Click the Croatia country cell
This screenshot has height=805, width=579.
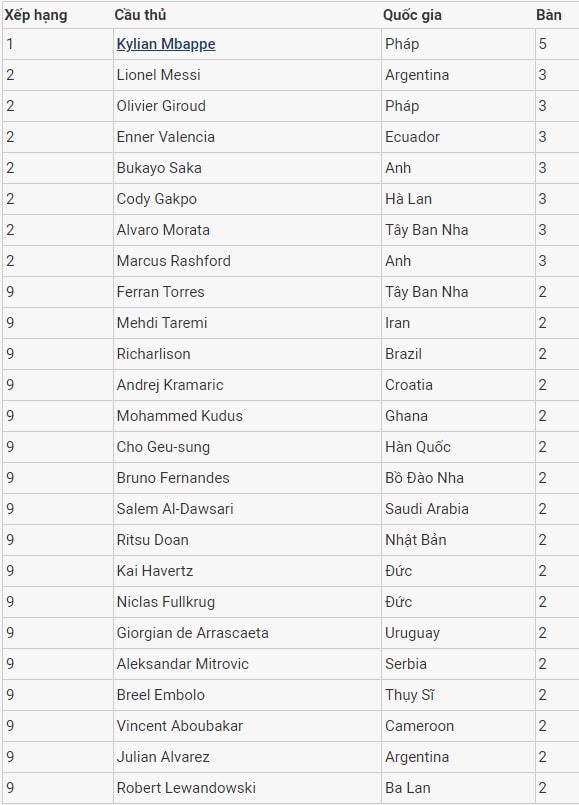click(x=458, y=385)
